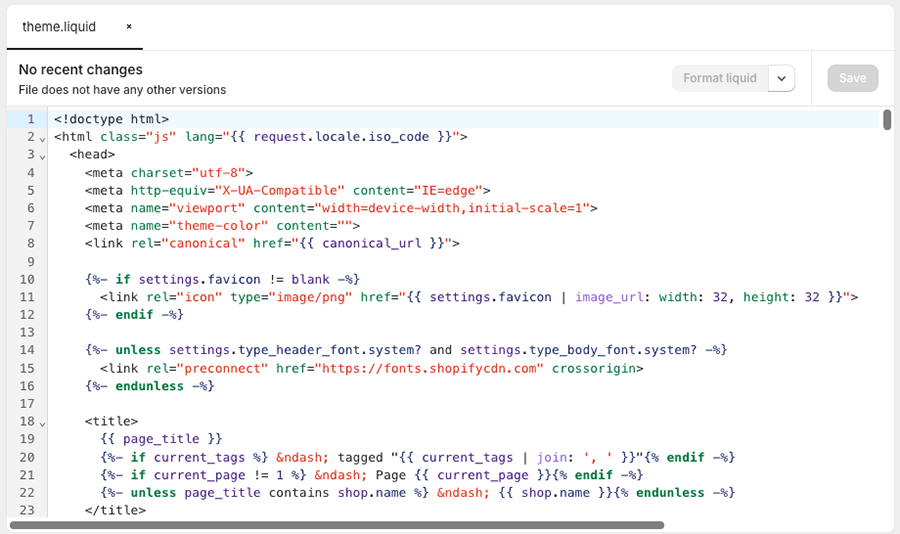
Task: Click the X-UA-Compatible meta line
Action: tap(288, 190)
